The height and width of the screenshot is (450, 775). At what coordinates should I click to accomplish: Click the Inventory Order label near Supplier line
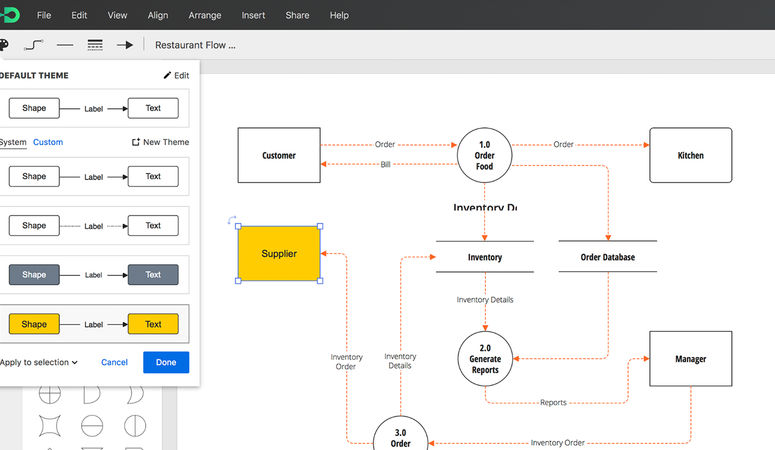click(x=346, y=361)
